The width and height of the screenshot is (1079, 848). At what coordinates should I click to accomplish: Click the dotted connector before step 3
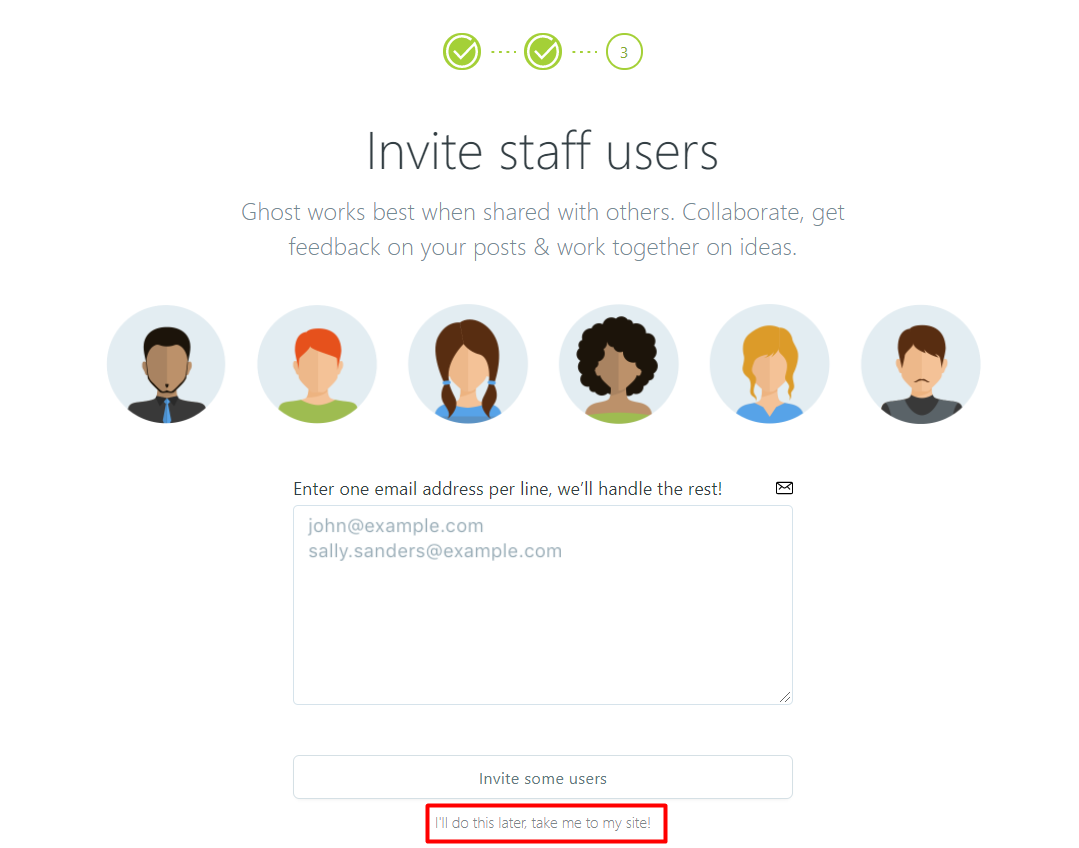click(584, 52)
